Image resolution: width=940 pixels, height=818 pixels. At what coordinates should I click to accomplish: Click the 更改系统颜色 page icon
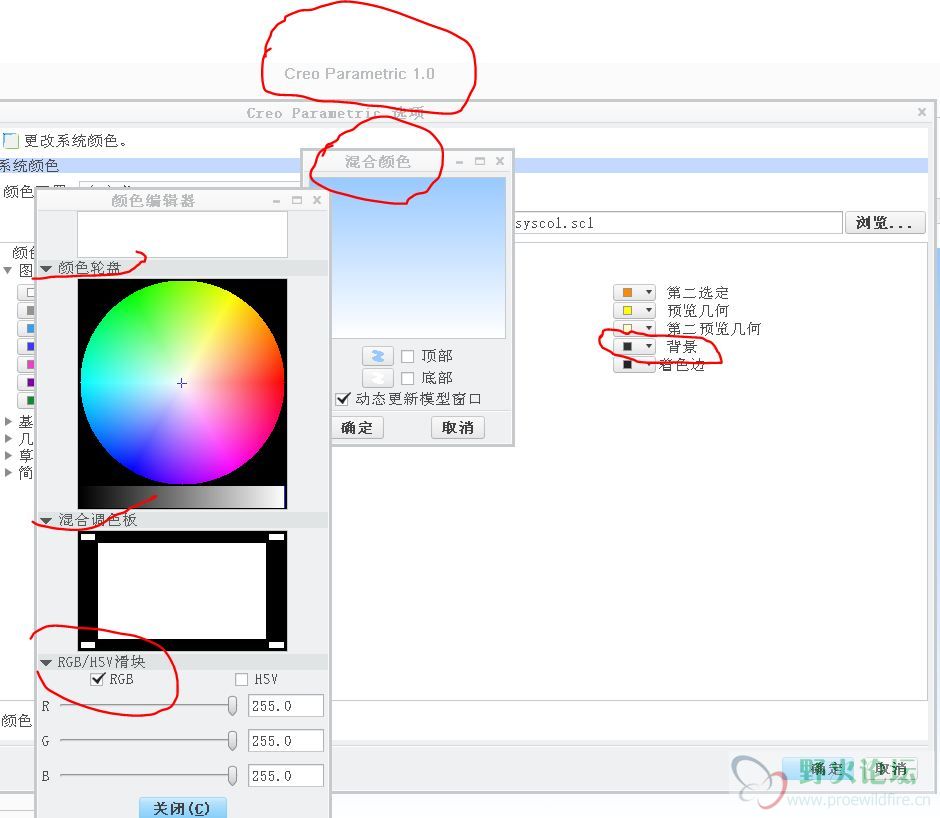[10, 141]
